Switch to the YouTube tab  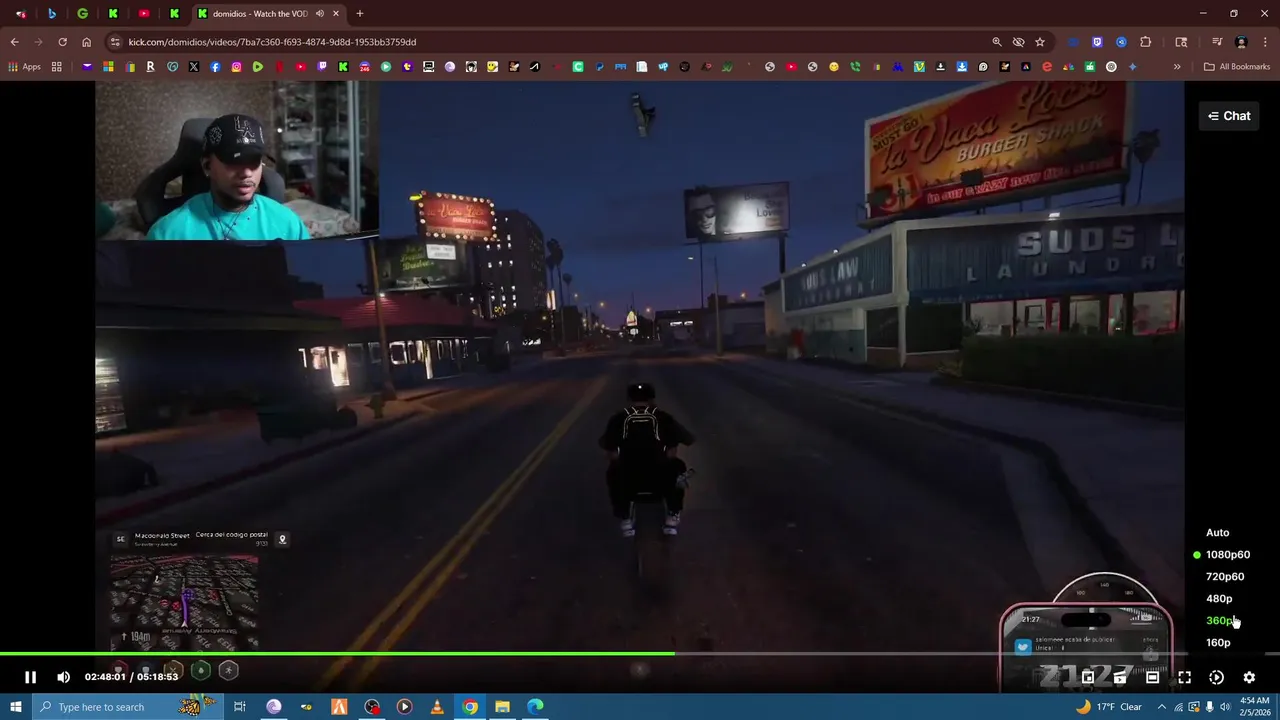(144, 14)
